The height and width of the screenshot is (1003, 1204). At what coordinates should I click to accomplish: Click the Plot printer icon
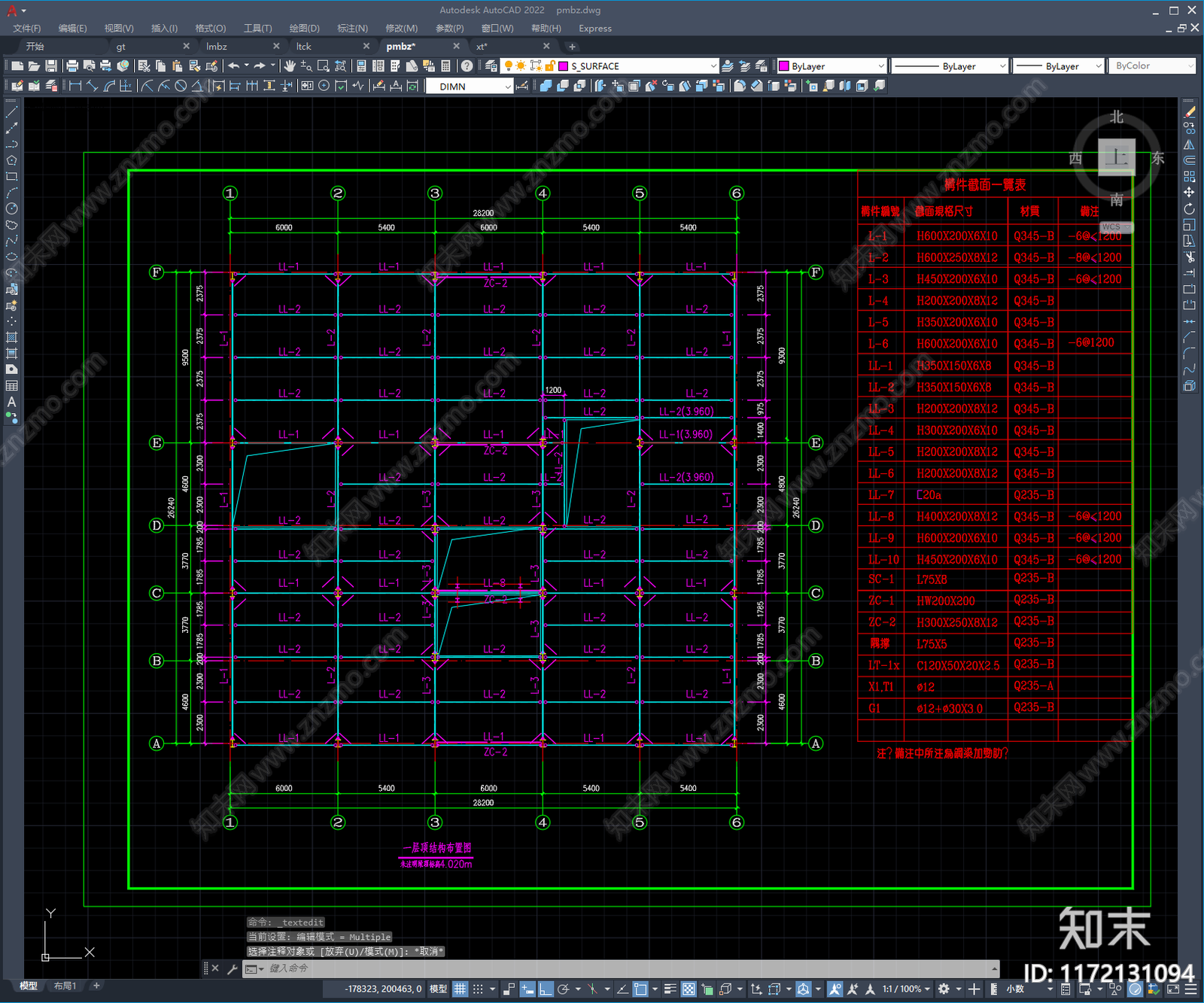pos(72,66)
